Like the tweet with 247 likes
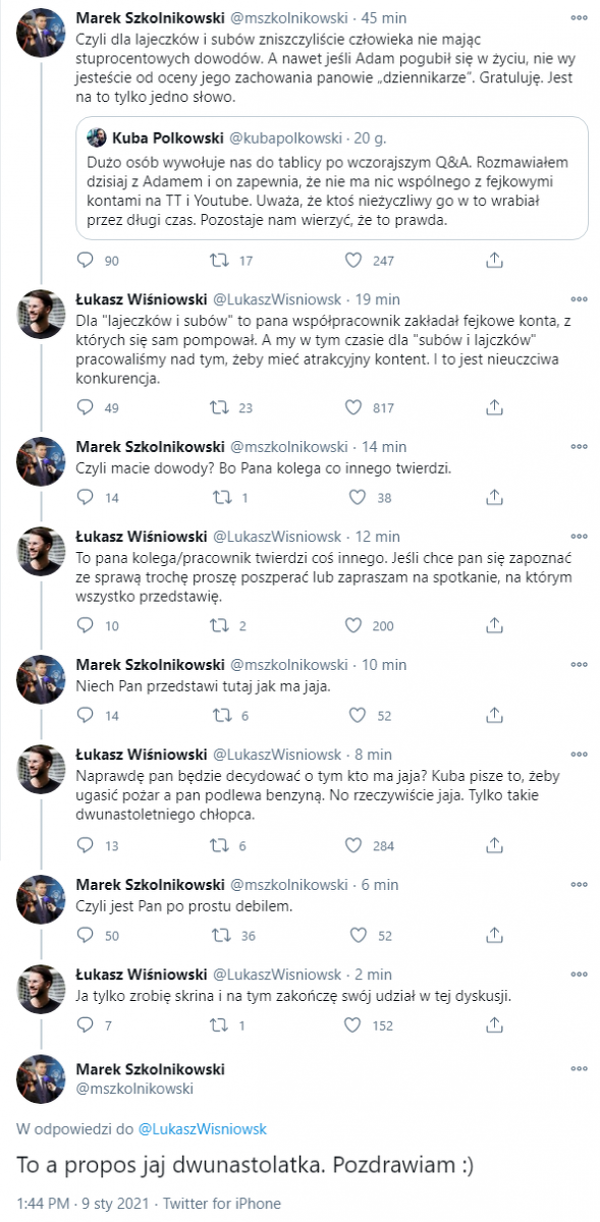The height and width of the screenshot is (1222, 600). [352, 261]
